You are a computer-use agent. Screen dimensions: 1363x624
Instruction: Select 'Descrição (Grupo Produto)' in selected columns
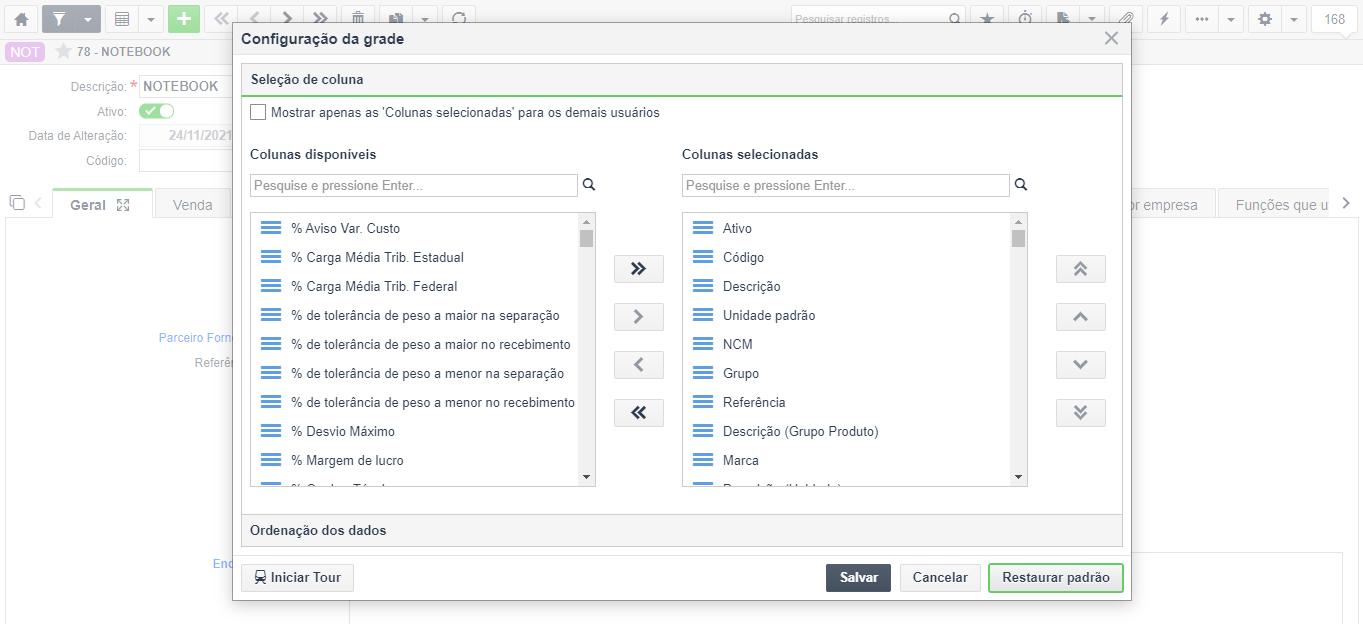coord(846,431)
